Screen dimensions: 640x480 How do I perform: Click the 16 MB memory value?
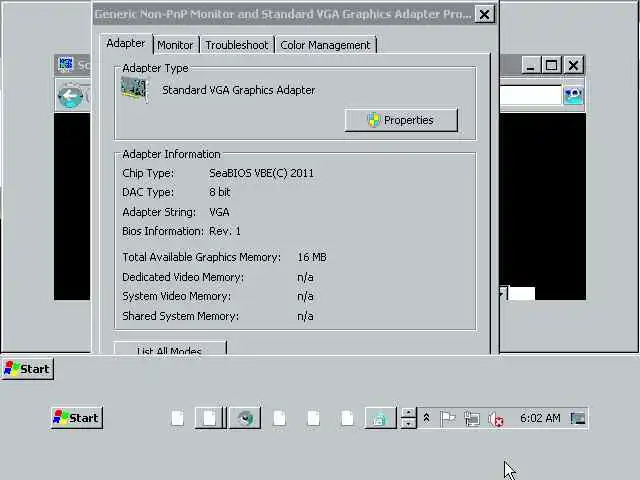point(312,257)
